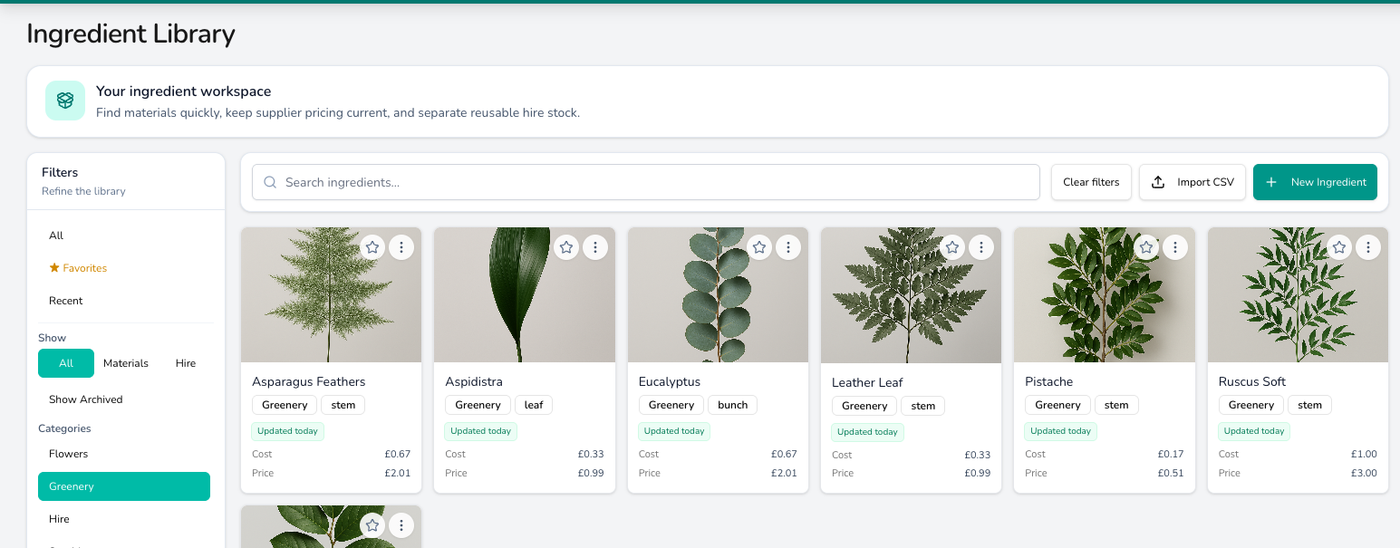Viewport: 1400px width, 548px height.
Task: Click the Eucalyptus card title
Action: pyautogui.click(x=670, y=382)
